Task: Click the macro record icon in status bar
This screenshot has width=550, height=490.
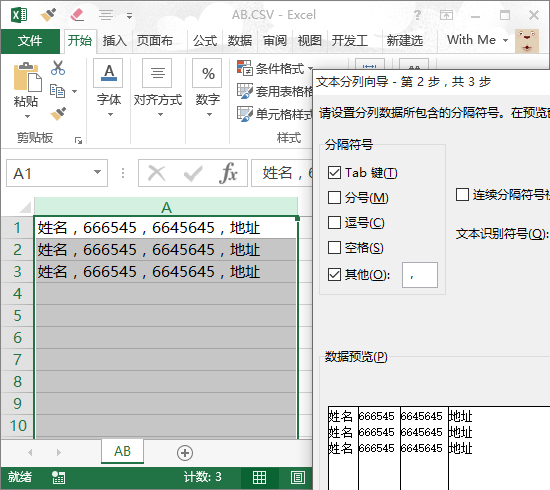Action: pyautogui.click(x=58, y=477)
